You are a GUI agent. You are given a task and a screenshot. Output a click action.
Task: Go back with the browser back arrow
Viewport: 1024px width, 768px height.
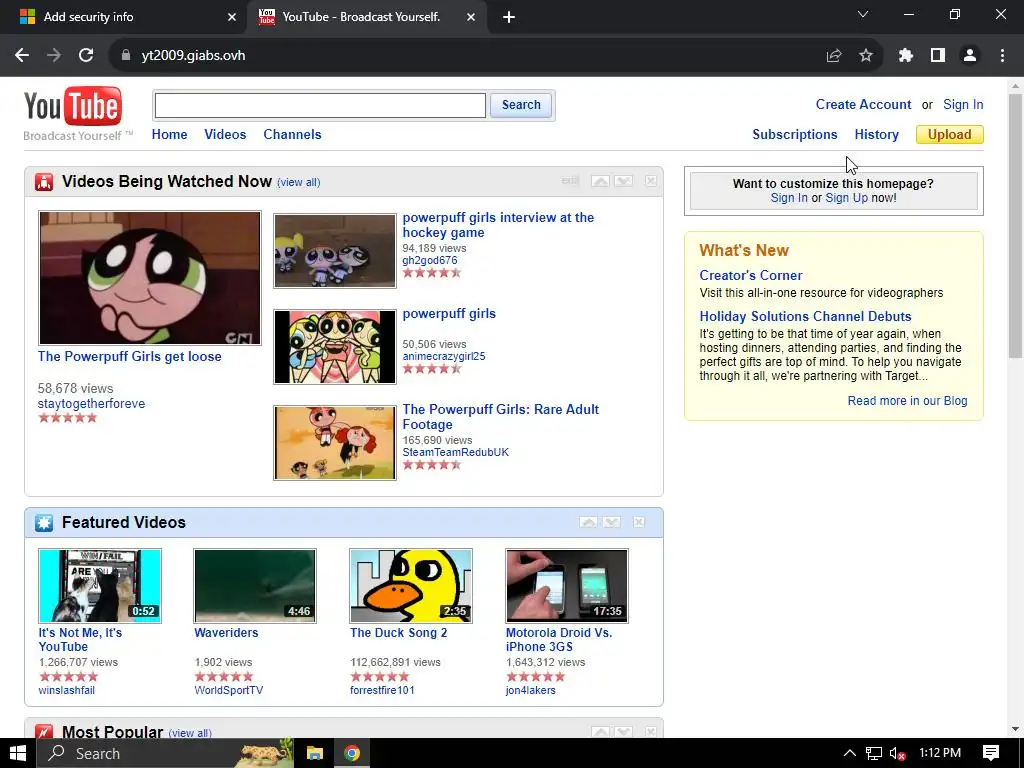[x=22, y=56]
